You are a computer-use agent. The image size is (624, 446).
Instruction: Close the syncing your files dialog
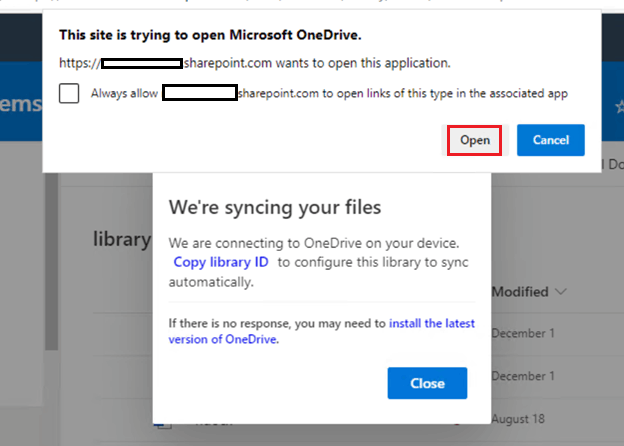tap(427, 383)
